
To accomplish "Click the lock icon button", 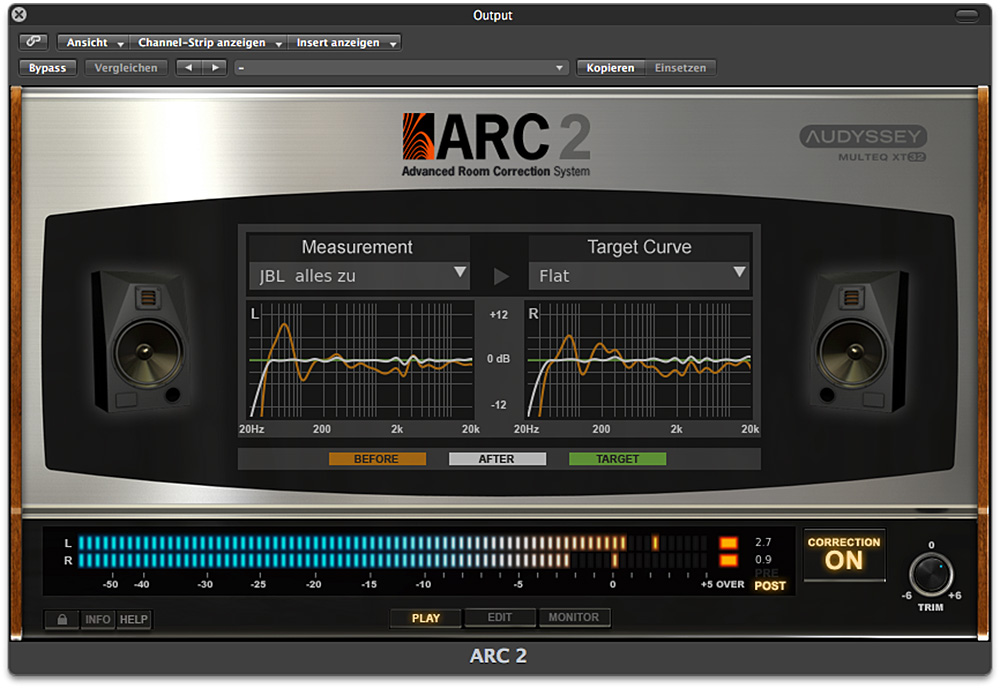I will pyautogui.click(x=61, y=619).
